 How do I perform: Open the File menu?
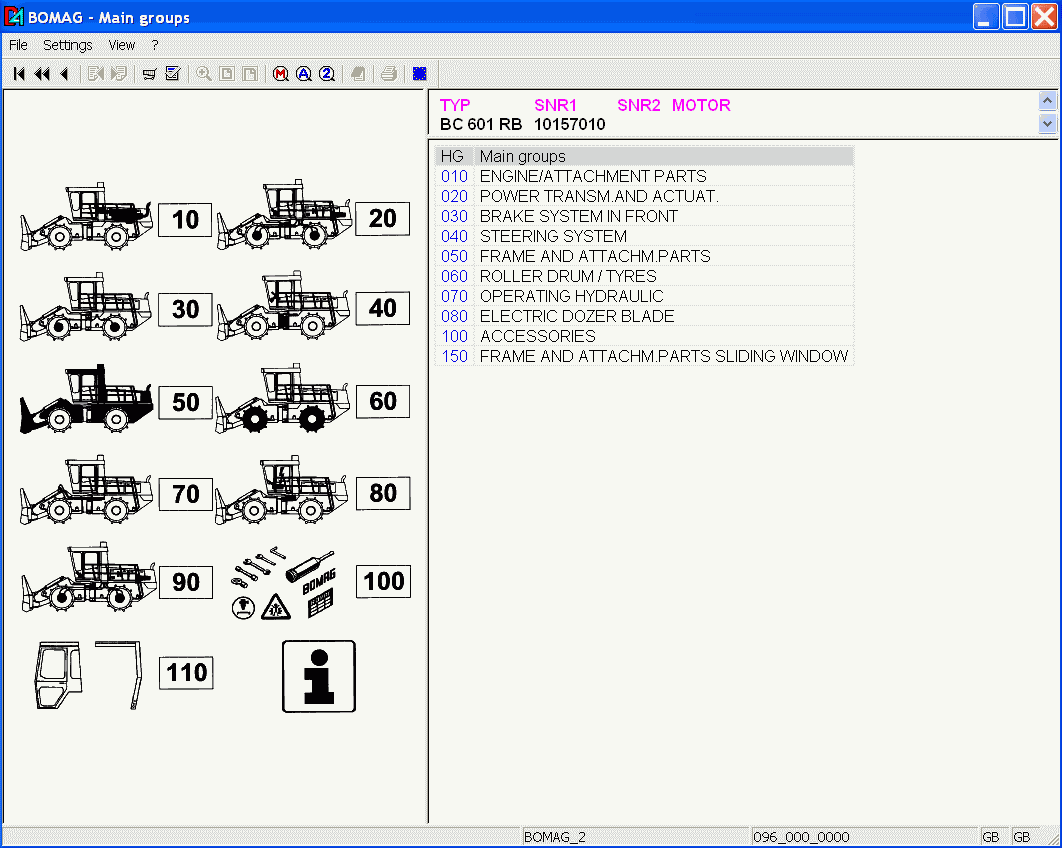point(18,45)
